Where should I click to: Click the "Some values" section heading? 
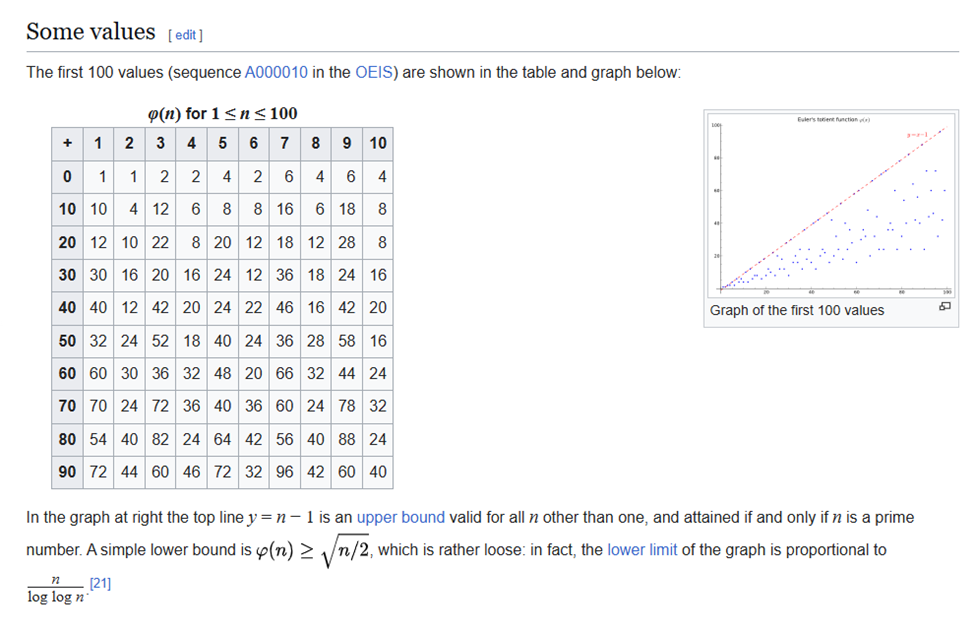click(x=91, y=32)
